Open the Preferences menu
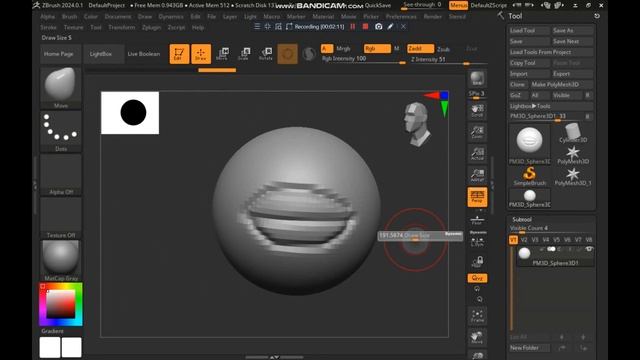640x360 pixels. pos(401,16)
